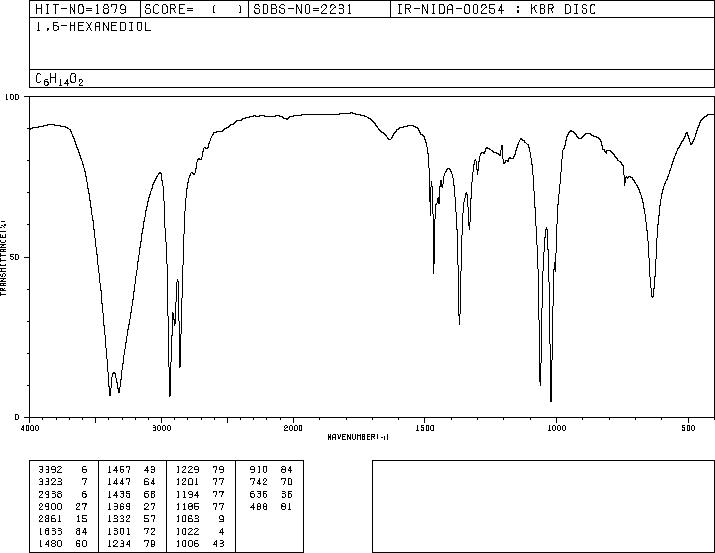This screenshot has width=715, height=553.
Task: Select peak table entry 1022
Action: (x=187, y=531)
